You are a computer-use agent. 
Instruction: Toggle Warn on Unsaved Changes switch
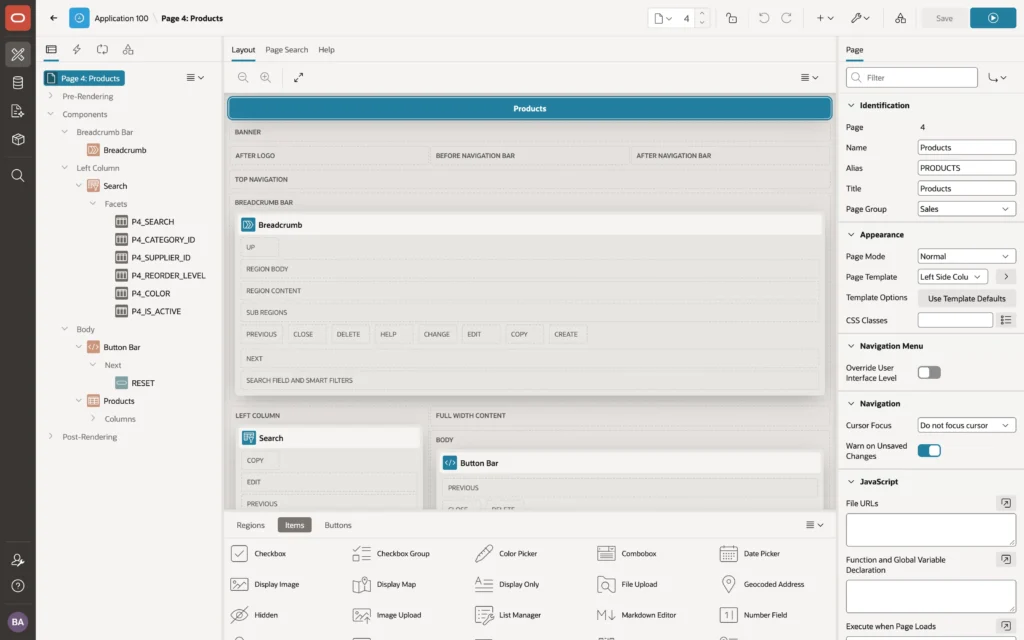[x=929, y=451]
